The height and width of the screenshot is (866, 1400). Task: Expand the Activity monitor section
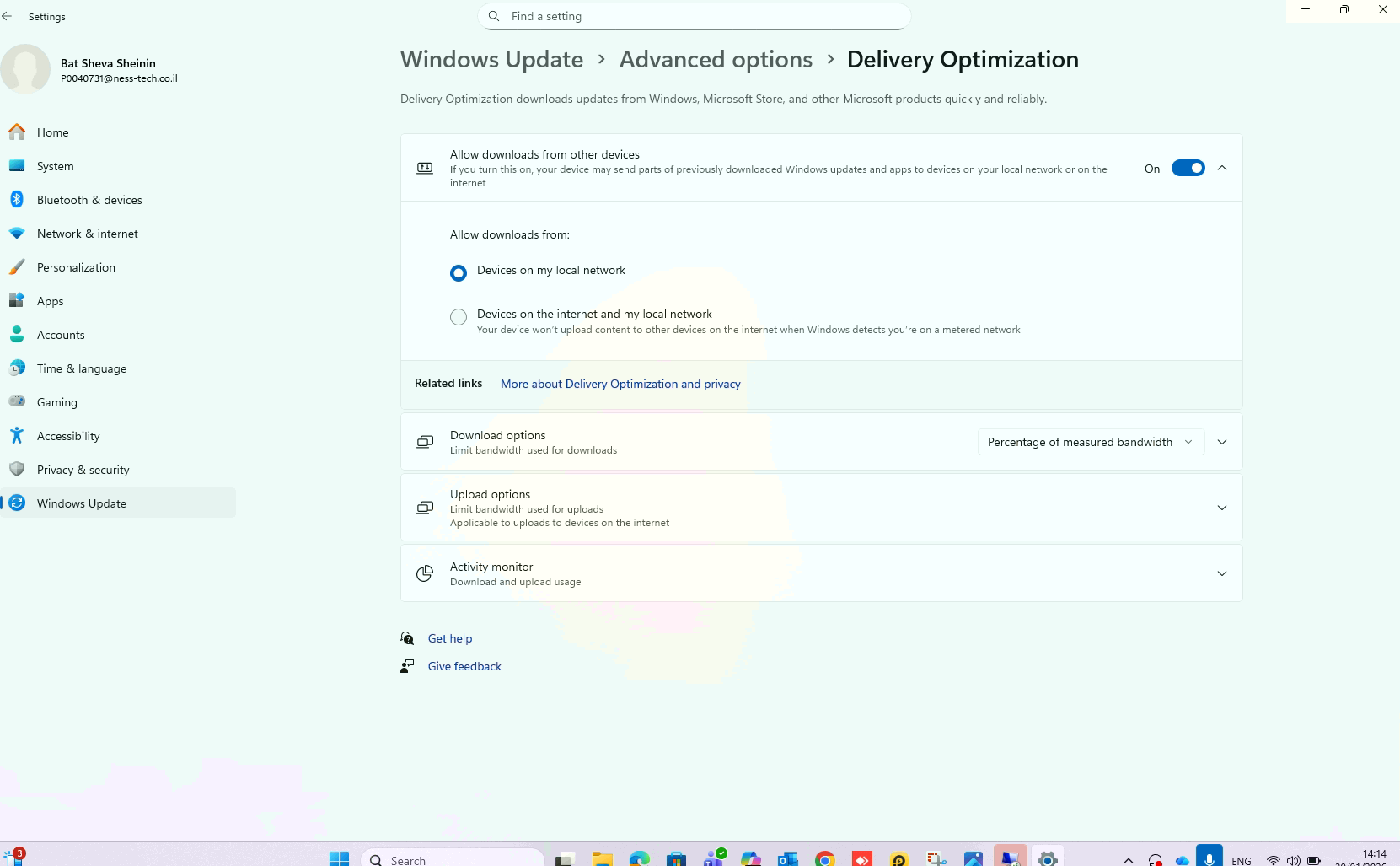point(1221,573)
